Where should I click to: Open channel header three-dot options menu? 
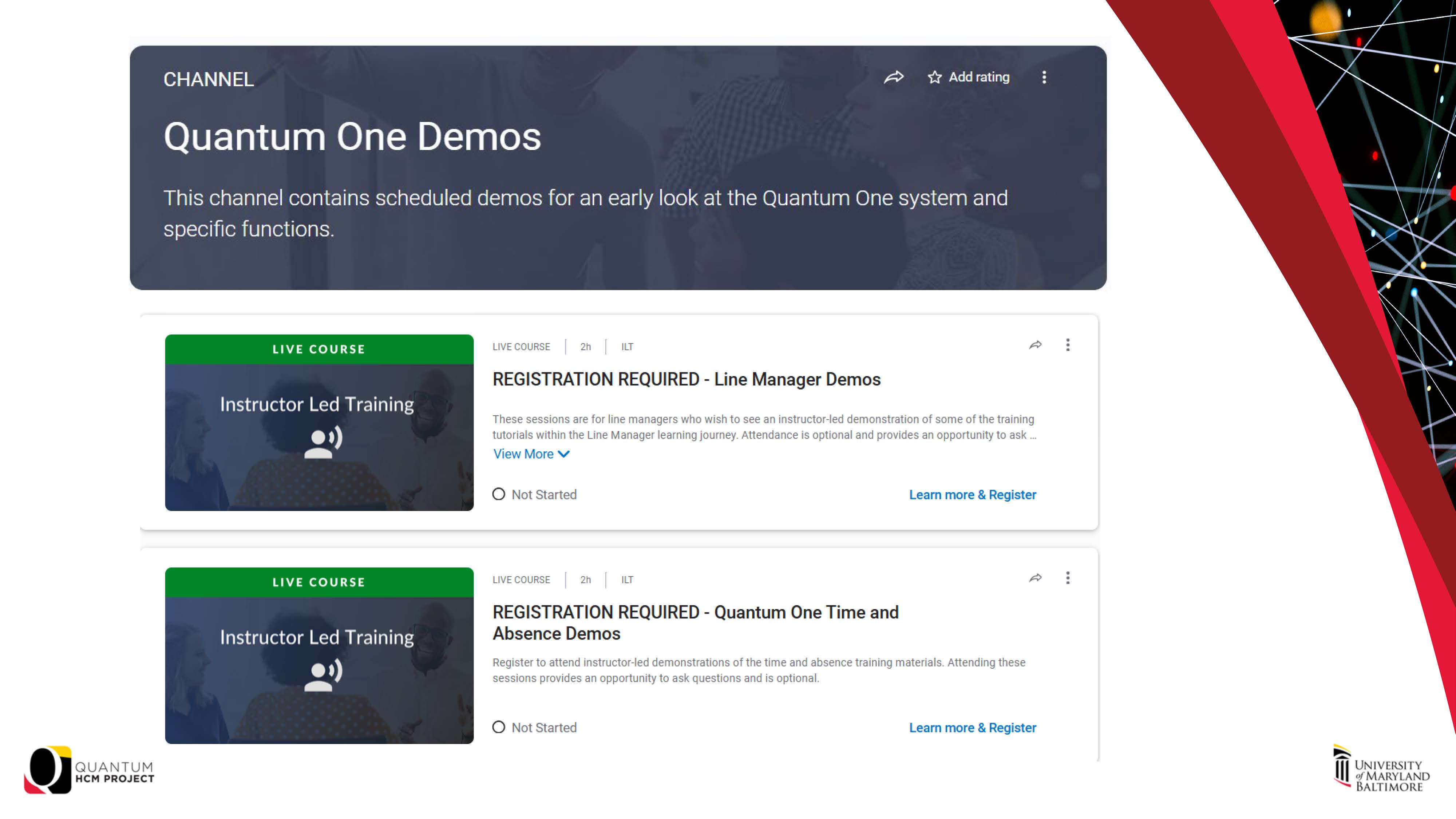(1044, 78)
